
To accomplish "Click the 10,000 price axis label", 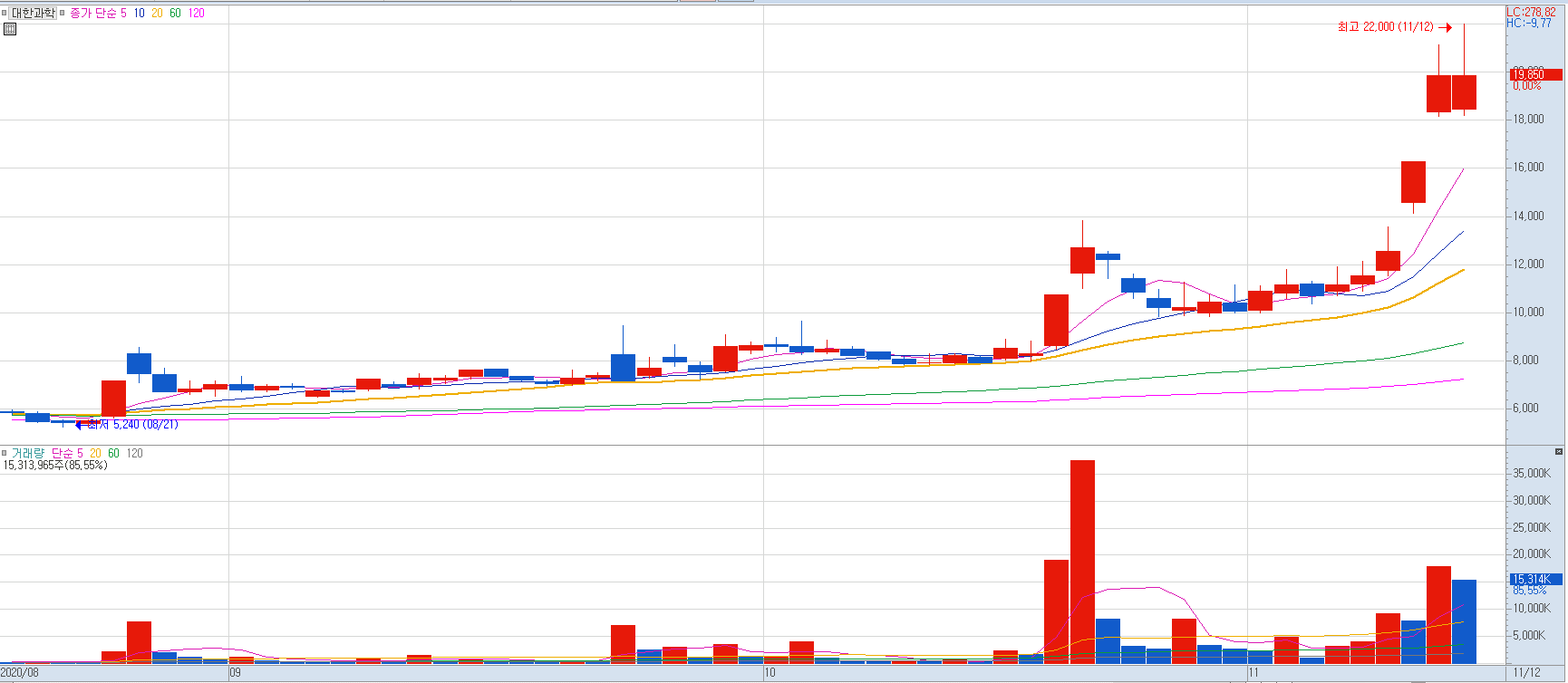I will (1528, 312).
